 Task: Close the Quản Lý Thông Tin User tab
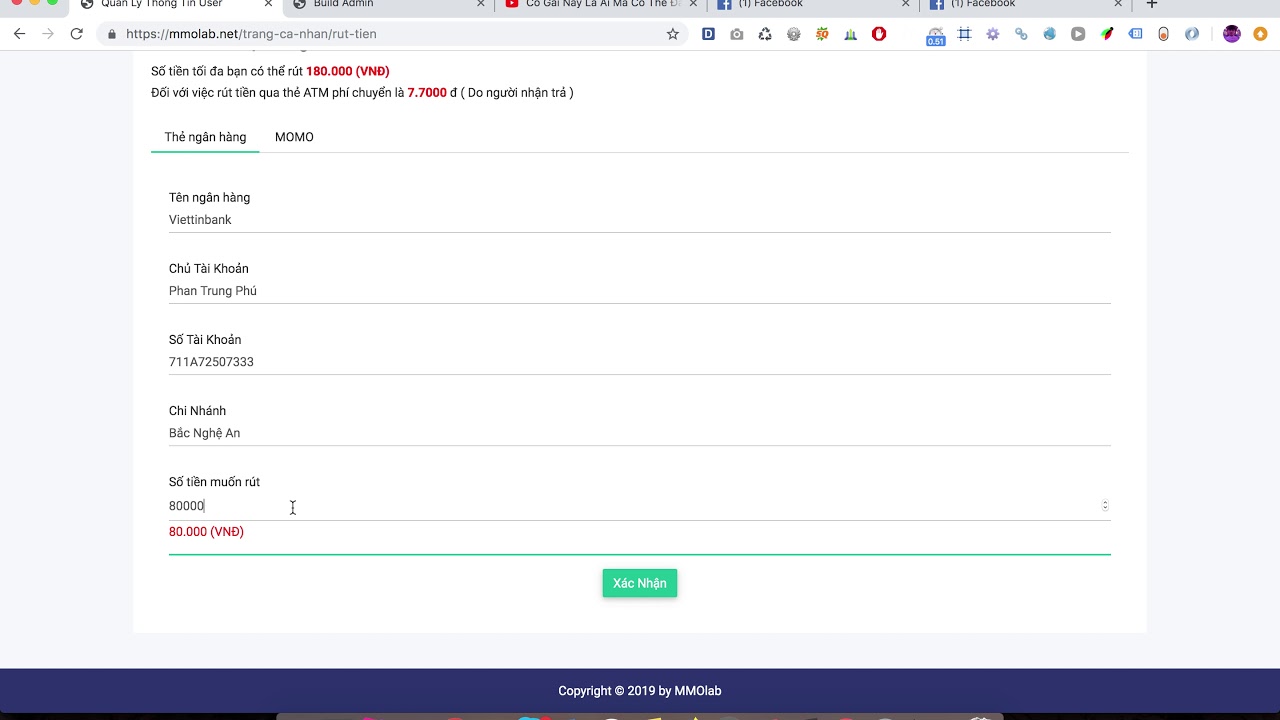pos(268,5)
